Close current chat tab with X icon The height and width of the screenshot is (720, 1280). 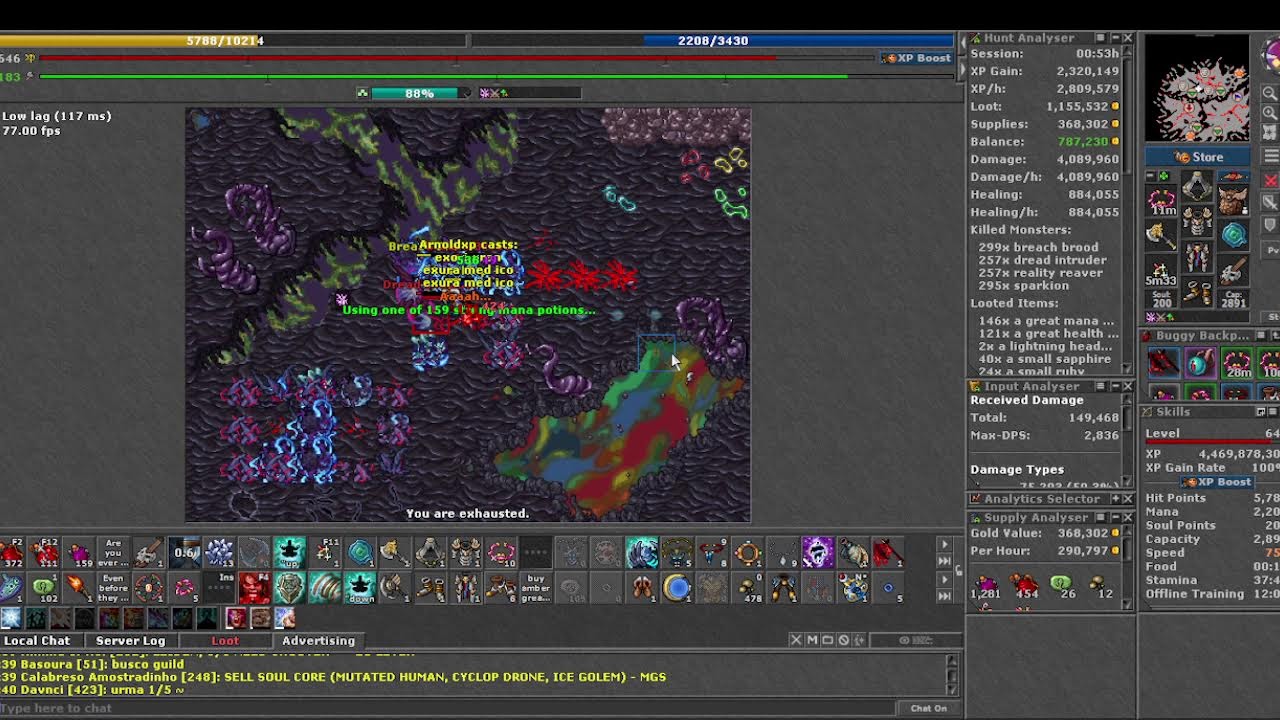click(796, 640)
